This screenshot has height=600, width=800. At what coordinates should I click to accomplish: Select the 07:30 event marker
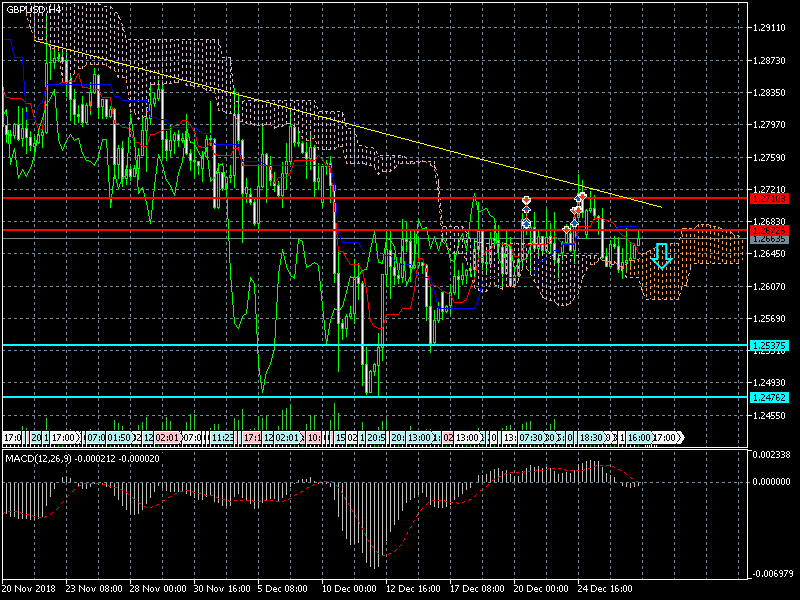[531, 438]
